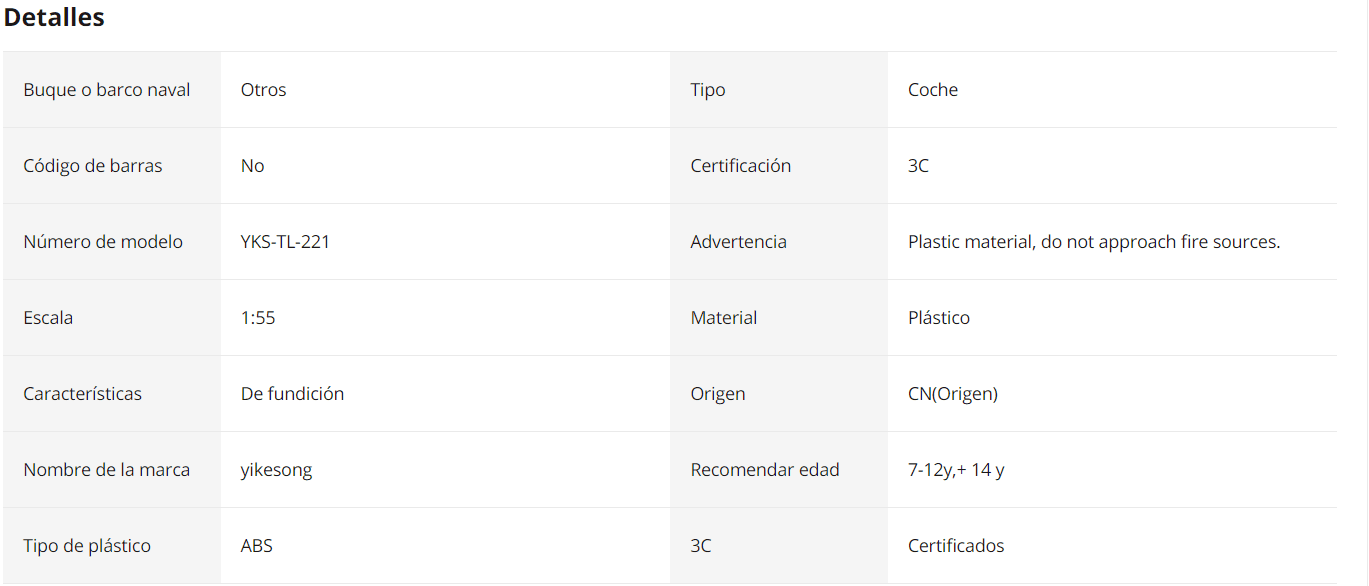Click the Advertencia warning text about fire sources
1369x586 pixels.
click(x=1094, y=242)
